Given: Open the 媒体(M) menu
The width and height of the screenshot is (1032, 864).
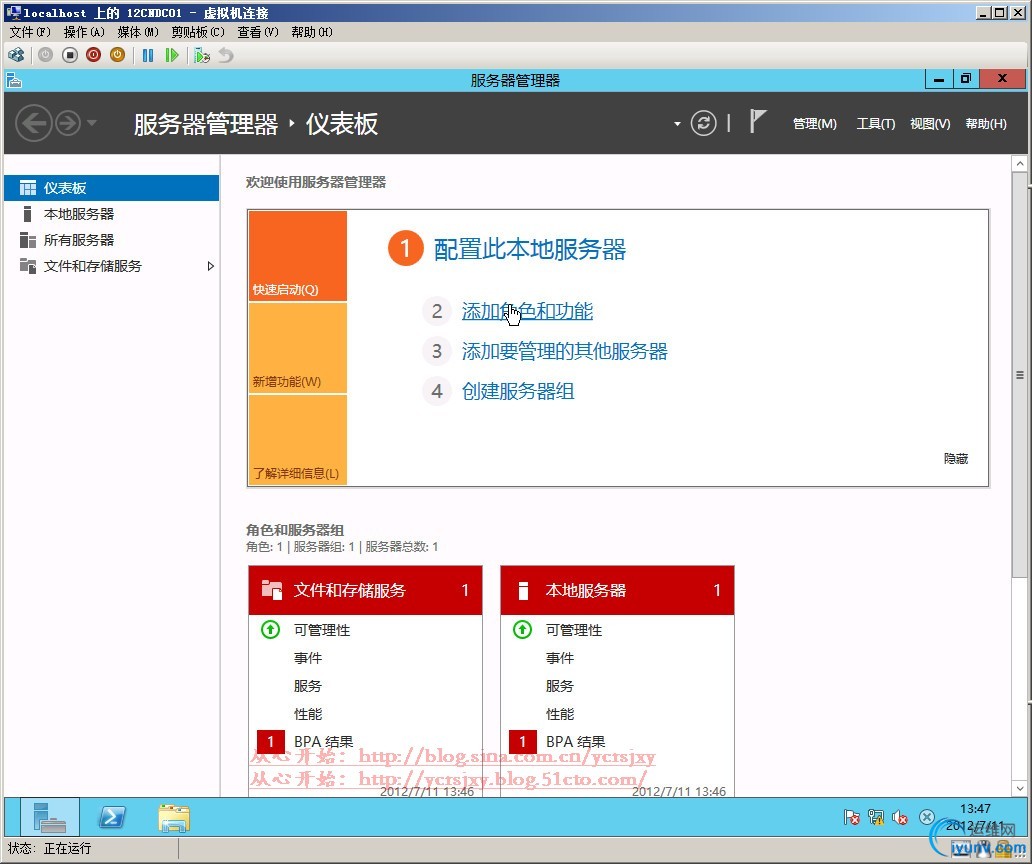Looking at the screenshot, I should (x=138, y=32).
